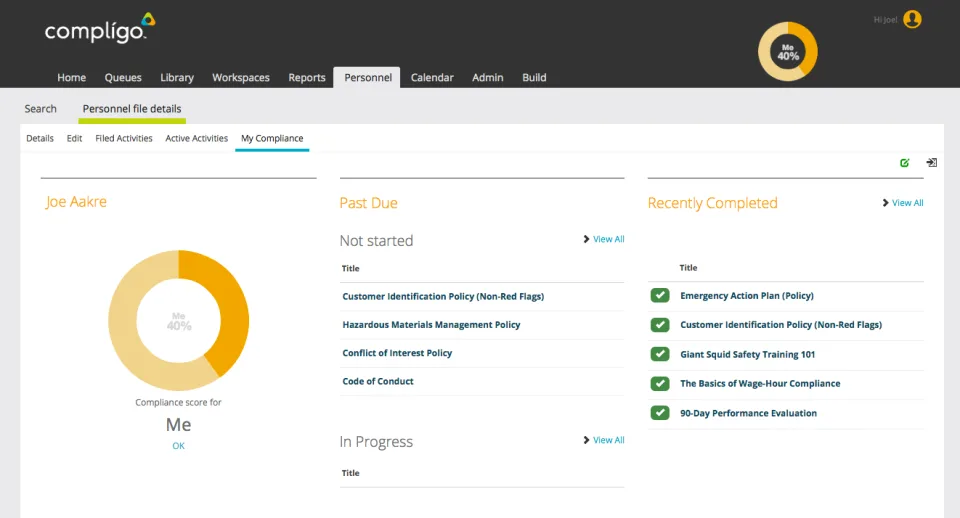This screenshot has width=960, height=518.
Task: Click the export arrow icon
Action: coord(931,162)
